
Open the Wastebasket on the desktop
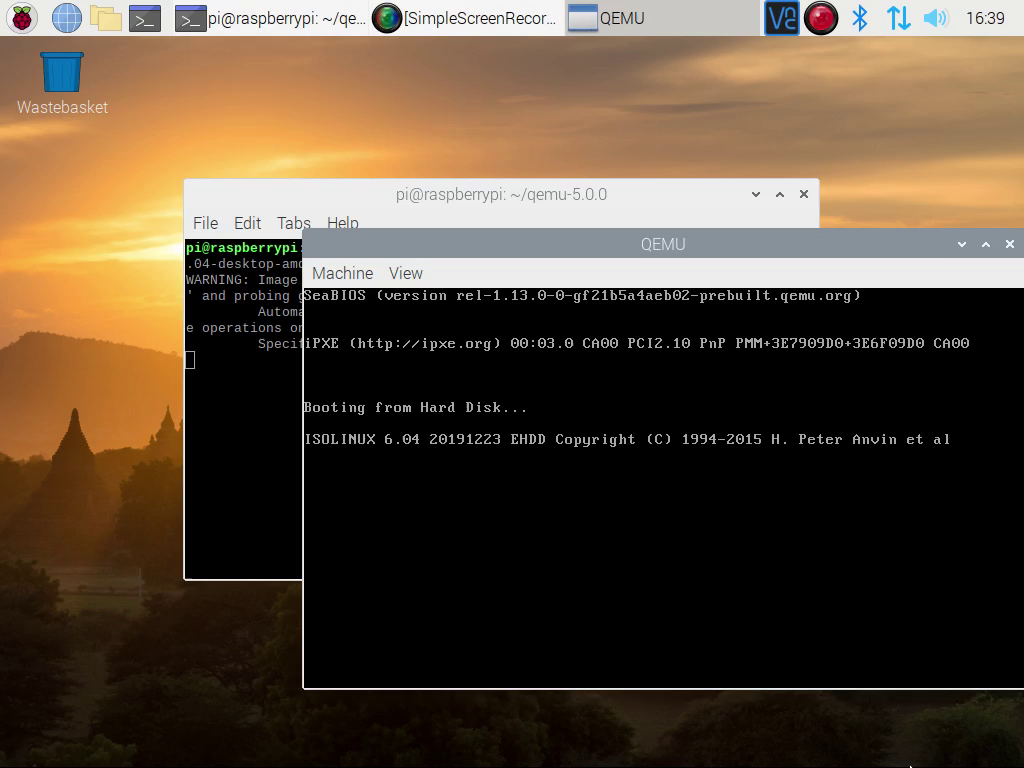pyautogui.click(x=62, y=84)
